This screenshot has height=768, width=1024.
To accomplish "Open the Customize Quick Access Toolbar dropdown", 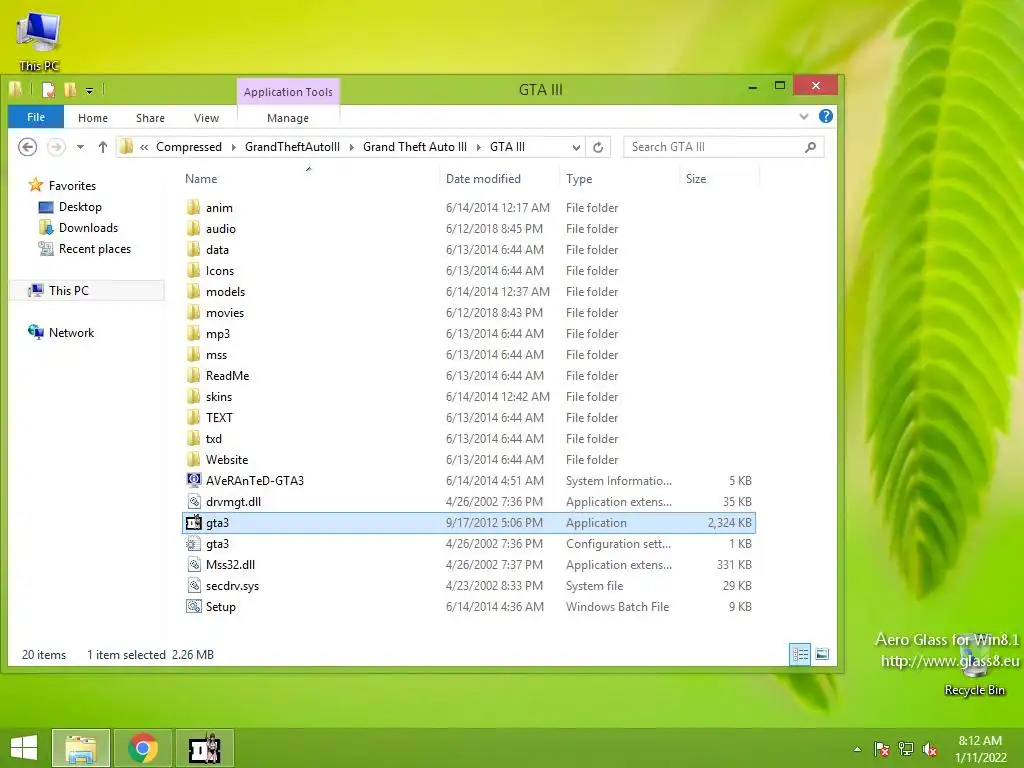I will click(x=89, y=90).
